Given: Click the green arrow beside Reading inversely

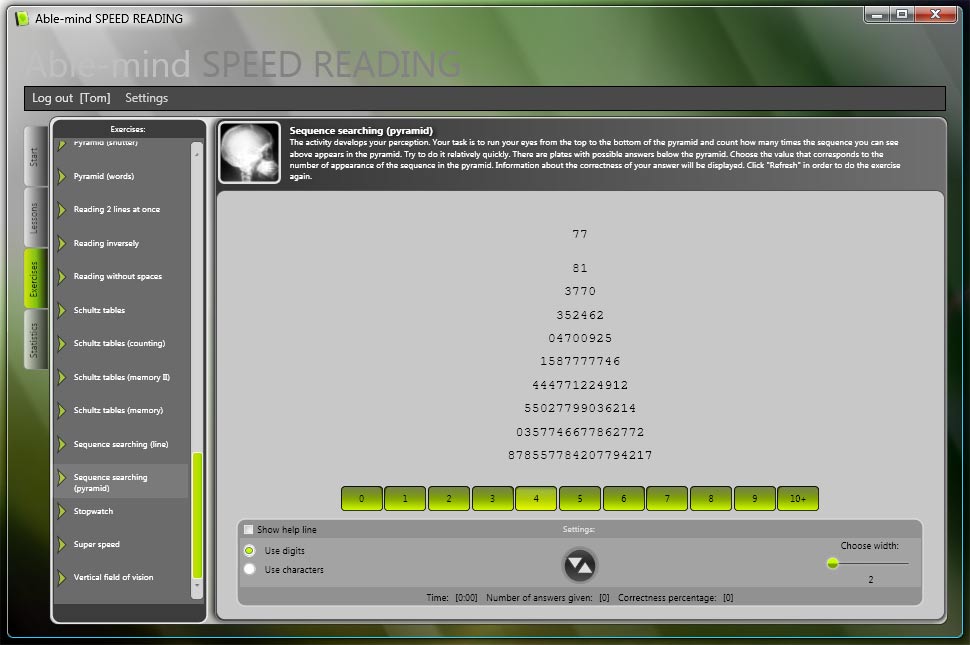Looking at the screenshot, I should [x=61, y=243].
